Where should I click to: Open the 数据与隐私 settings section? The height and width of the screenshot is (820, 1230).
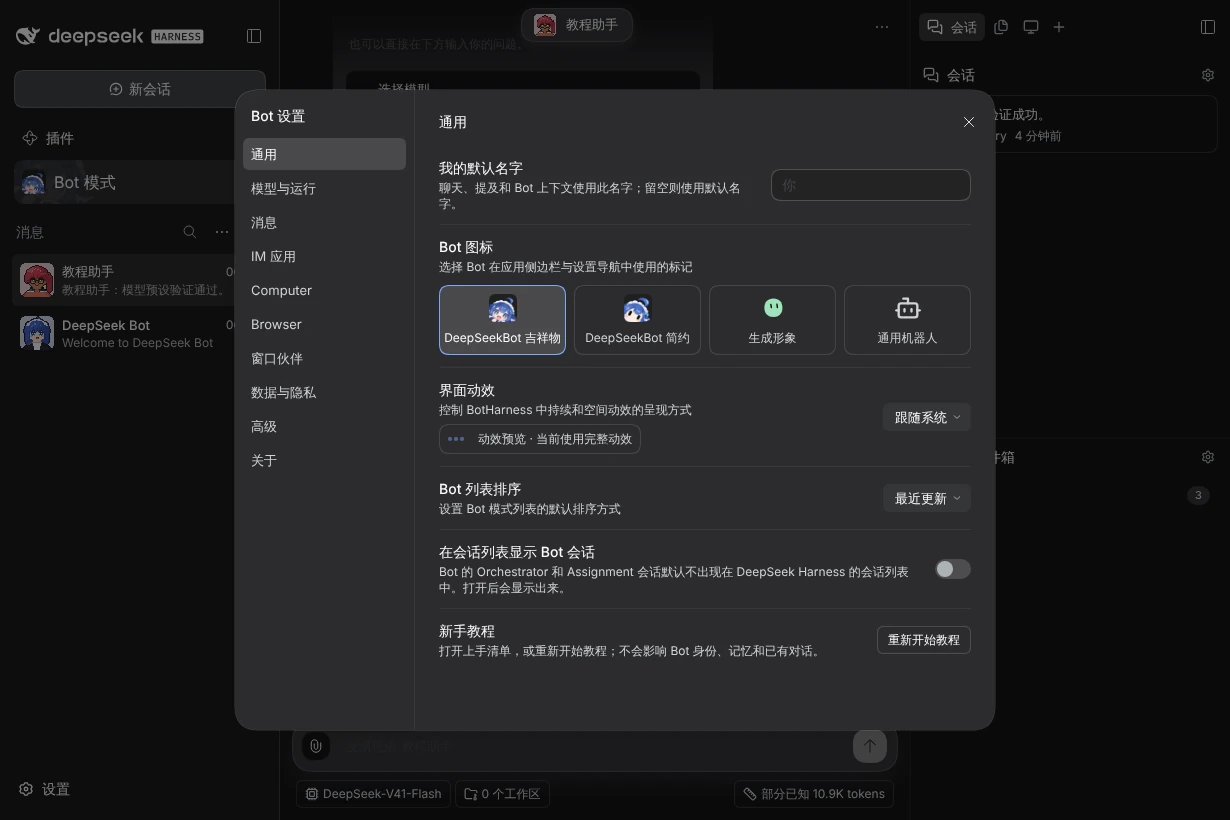click(x=324, y=392)
